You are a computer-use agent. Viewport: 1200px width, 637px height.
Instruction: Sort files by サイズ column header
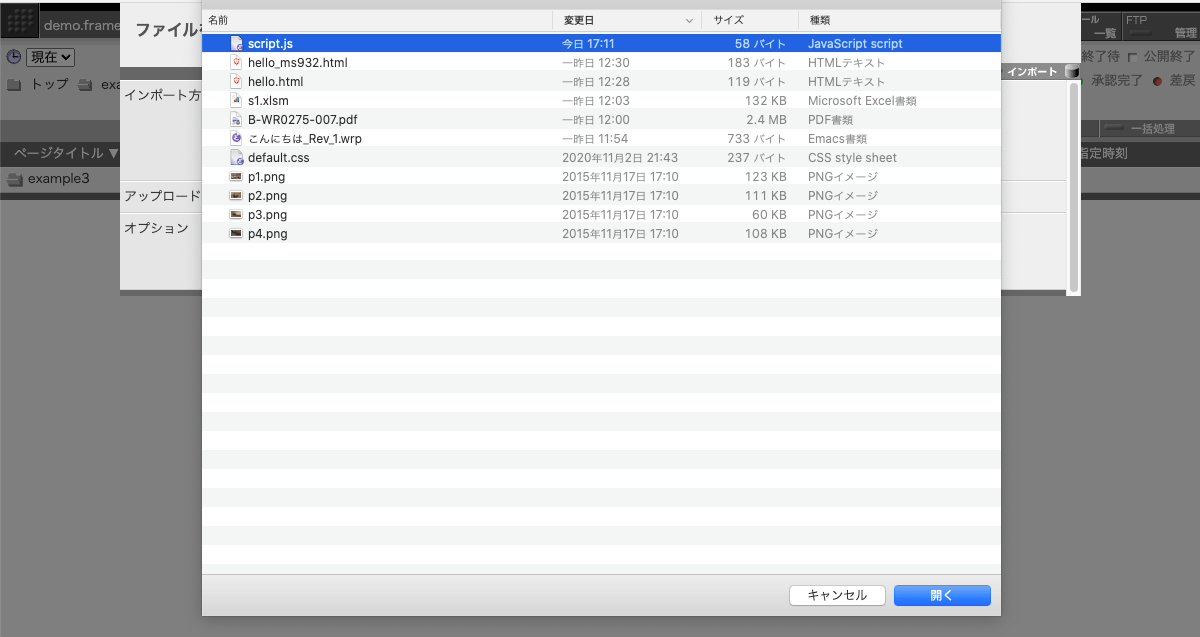[749, 20]
